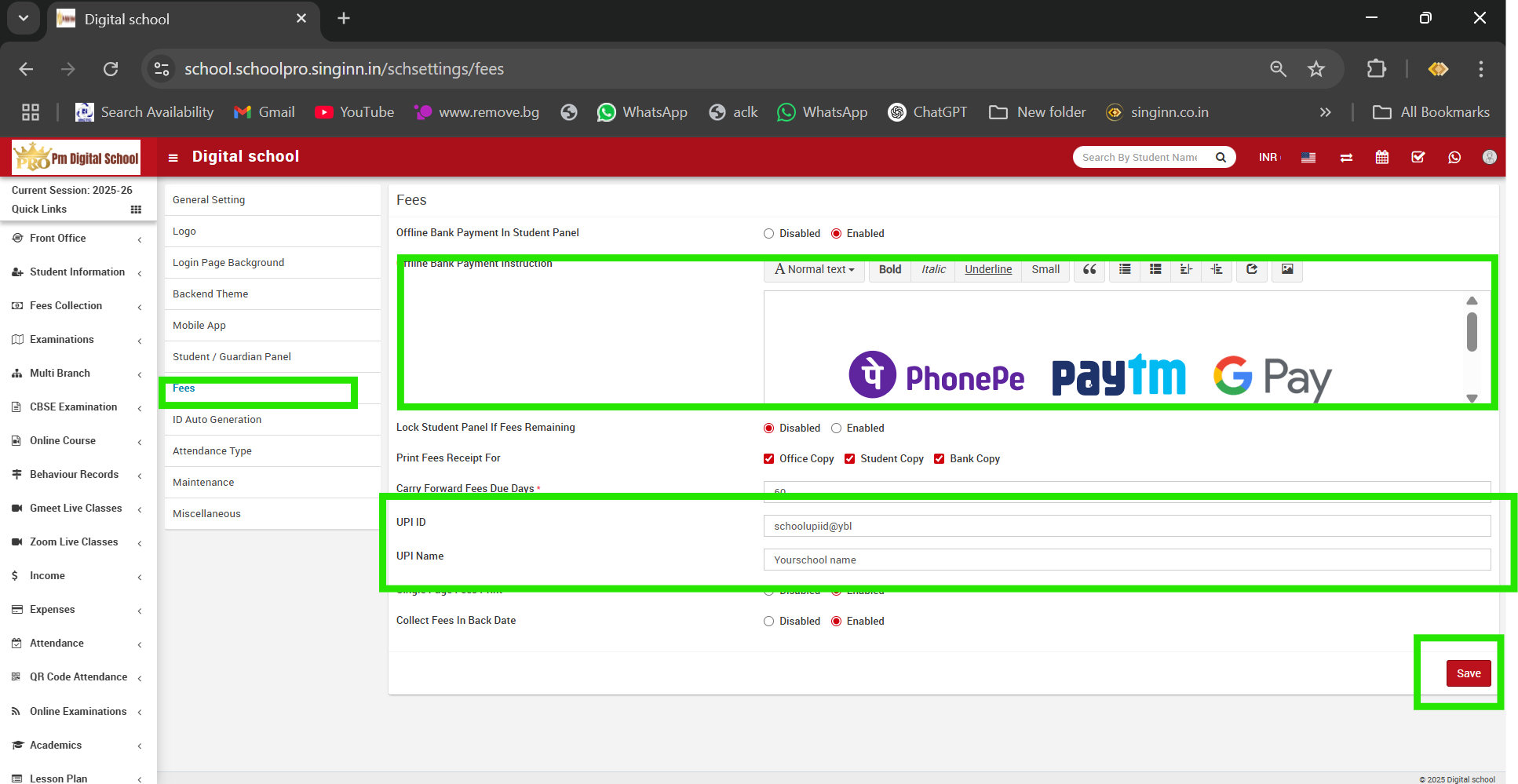
Task: Toggle the Office Copy checkbox
Action: click(x=769, y=459)
